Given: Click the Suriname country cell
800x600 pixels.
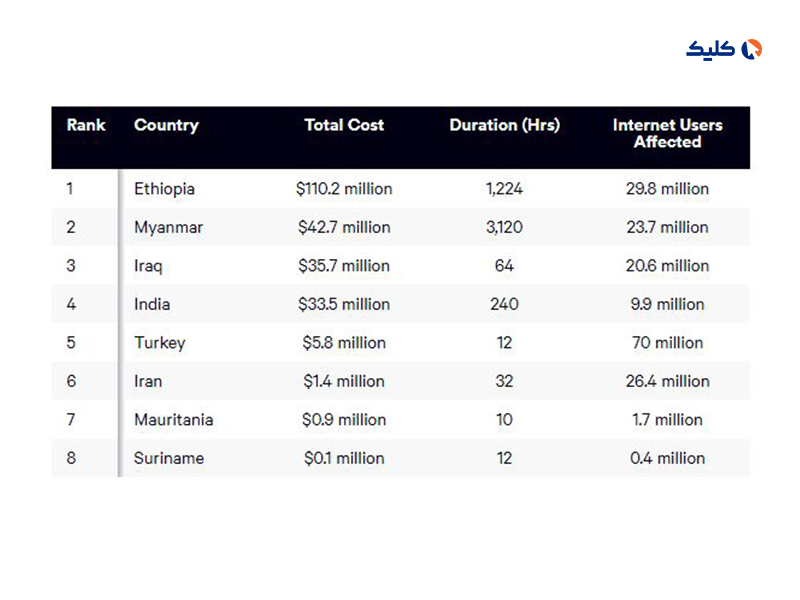Looking at the screenshot, I should 169,458.
